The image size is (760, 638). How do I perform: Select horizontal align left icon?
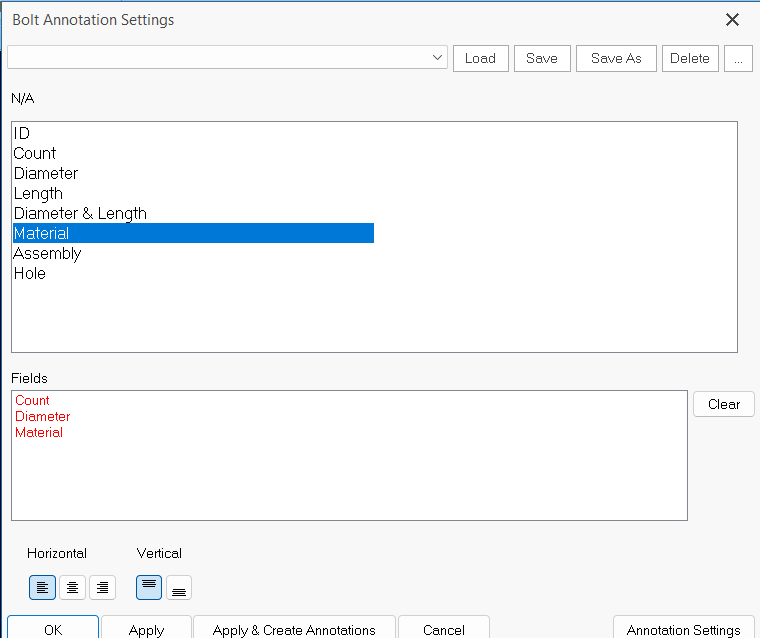(x=43, y=588)
